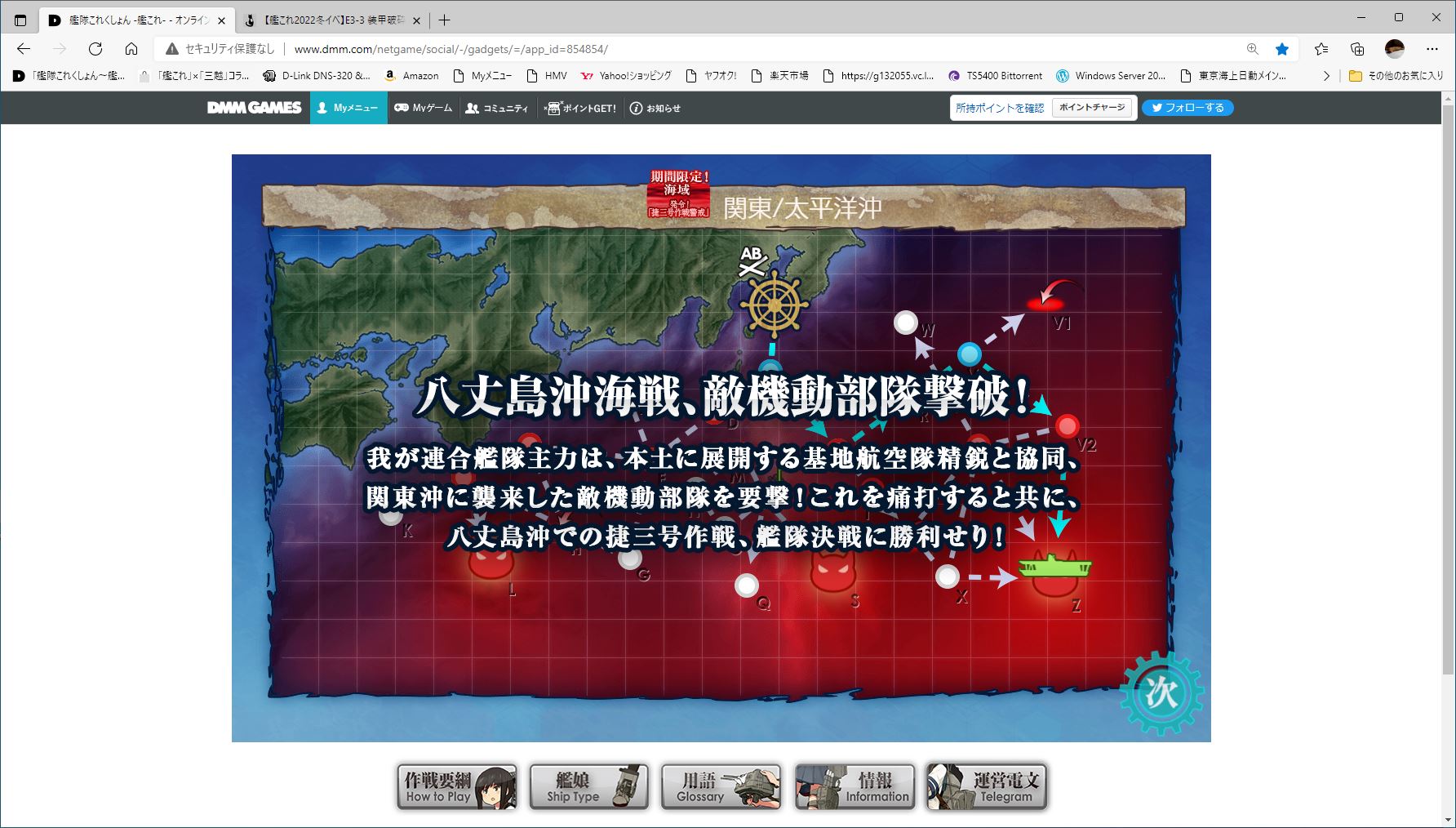
Task: Open the favorites list icon
Action: point(1321,49)
